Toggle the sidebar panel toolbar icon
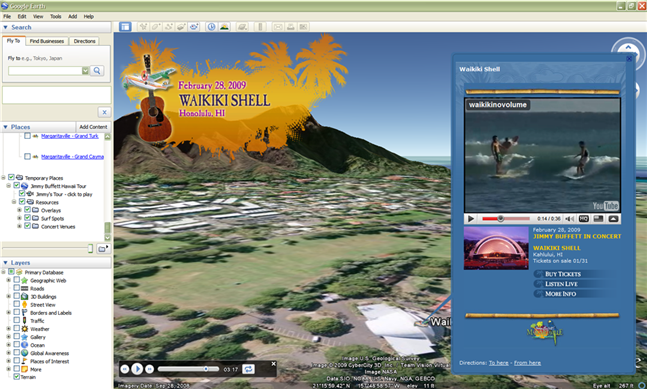This screenshot has height=389, width=647. [x=125, y=27]
